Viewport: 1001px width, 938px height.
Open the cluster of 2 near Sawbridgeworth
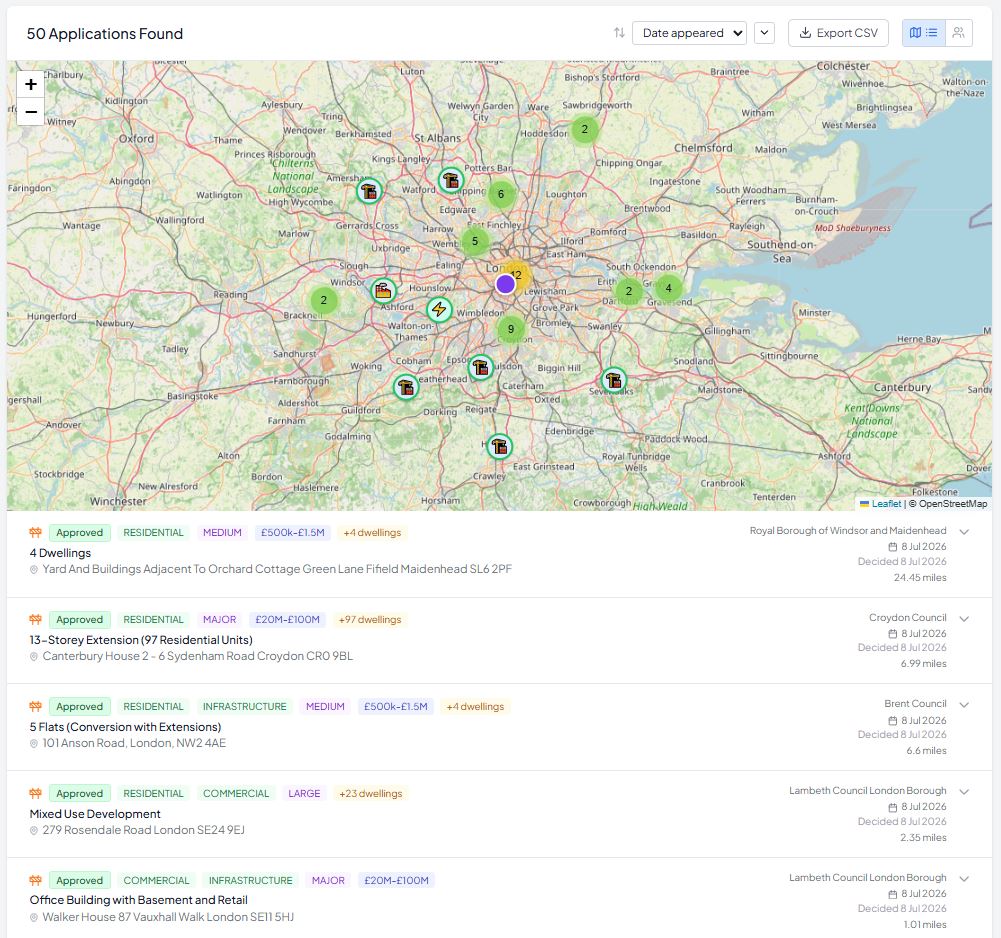click(584, 129)
